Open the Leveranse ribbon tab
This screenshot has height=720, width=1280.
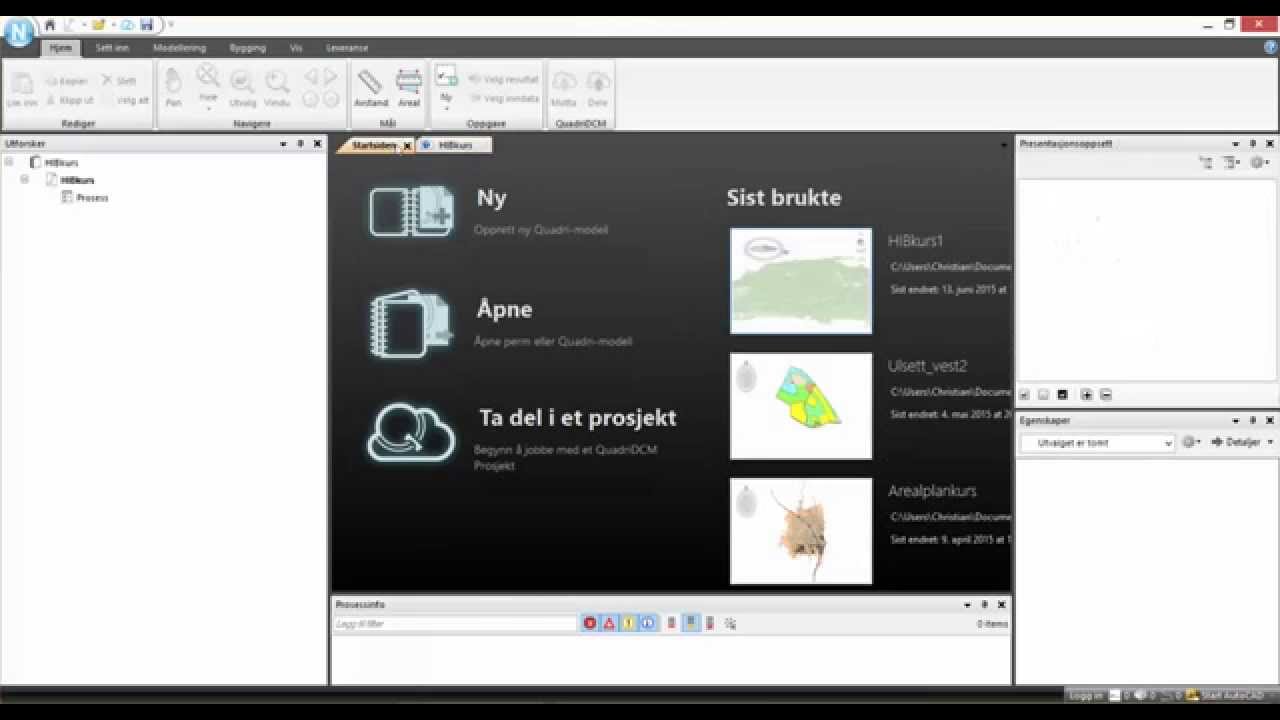click(x=347, y=47)
